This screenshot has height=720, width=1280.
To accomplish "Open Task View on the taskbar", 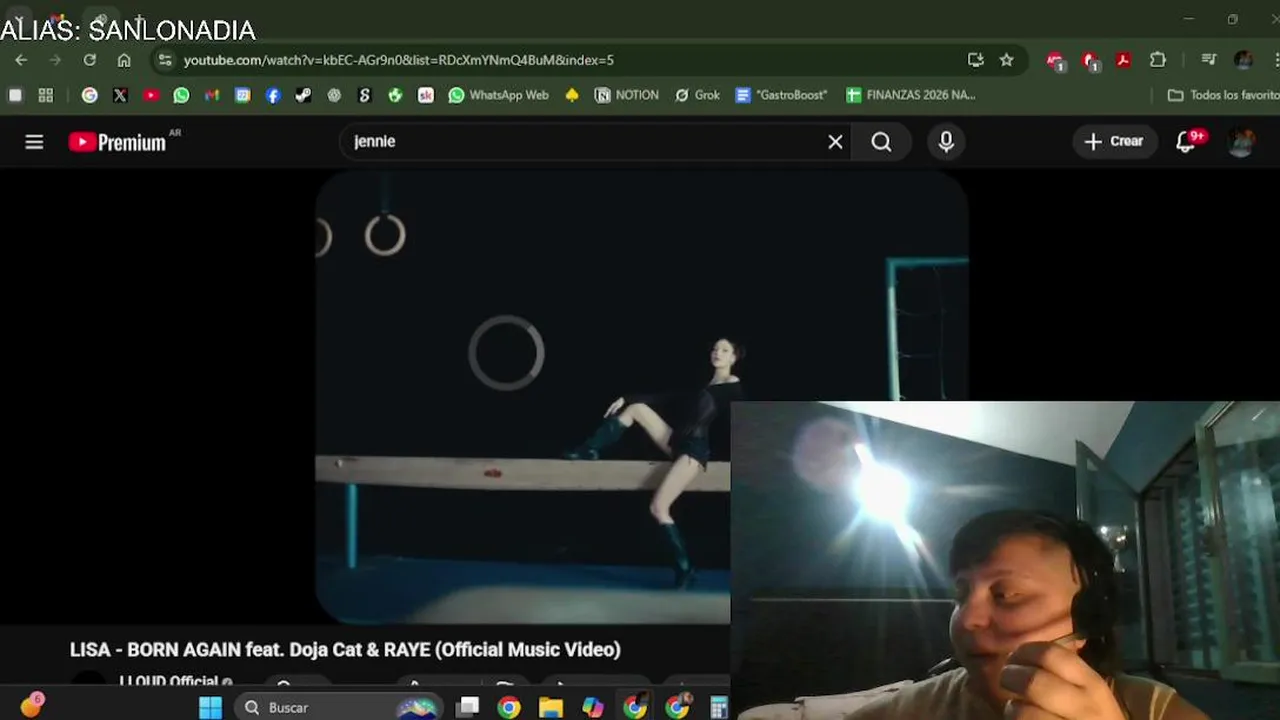I will (468, 708).
